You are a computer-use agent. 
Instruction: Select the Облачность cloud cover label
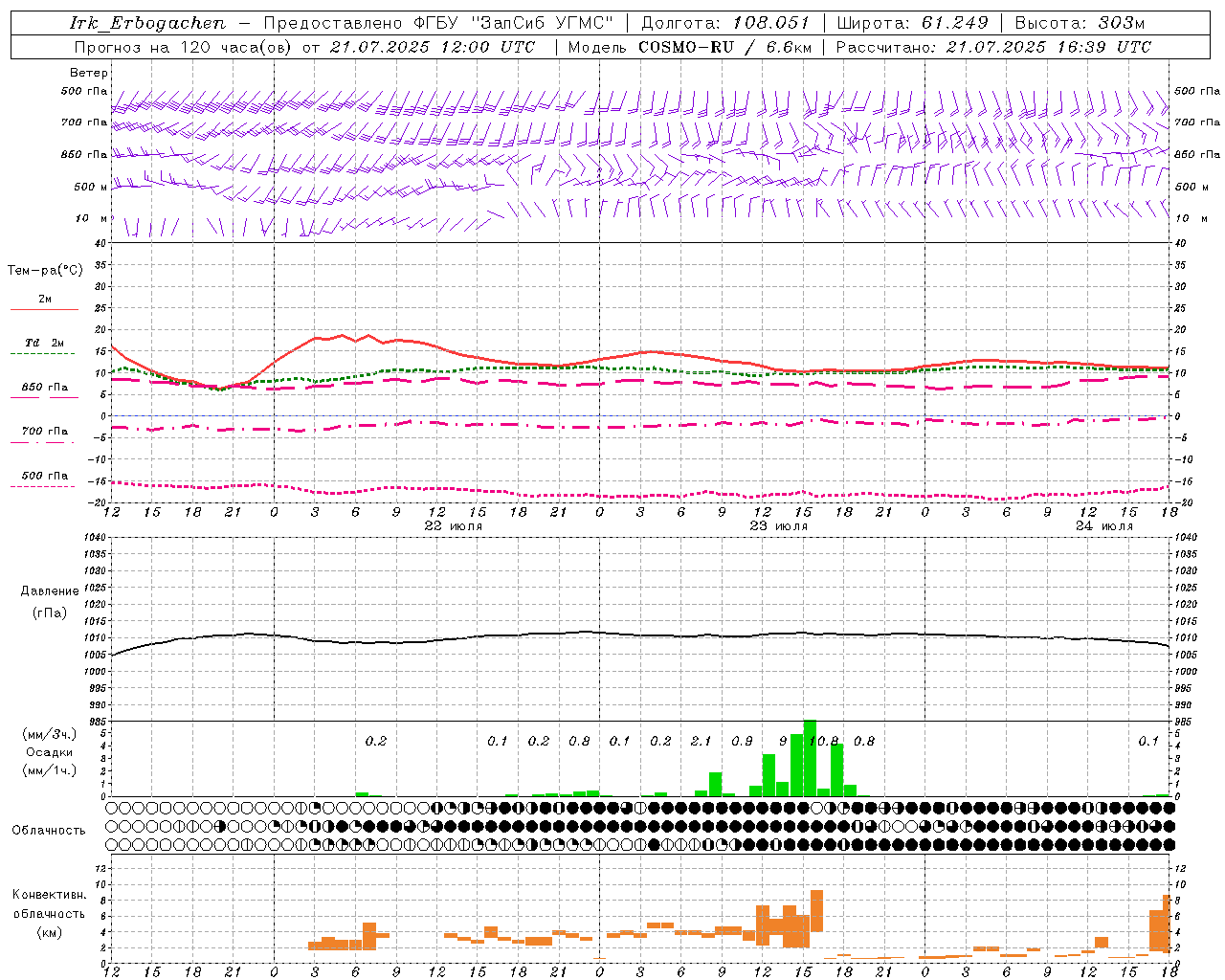point(49,831)
